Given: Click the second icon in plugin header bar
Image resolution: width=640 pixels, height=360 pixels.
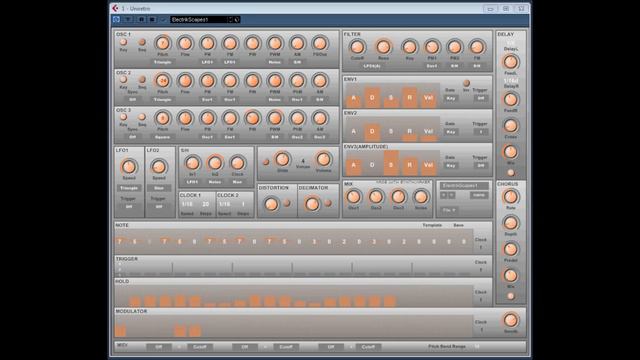Looking at the screenshot, I should coord(128,20).
